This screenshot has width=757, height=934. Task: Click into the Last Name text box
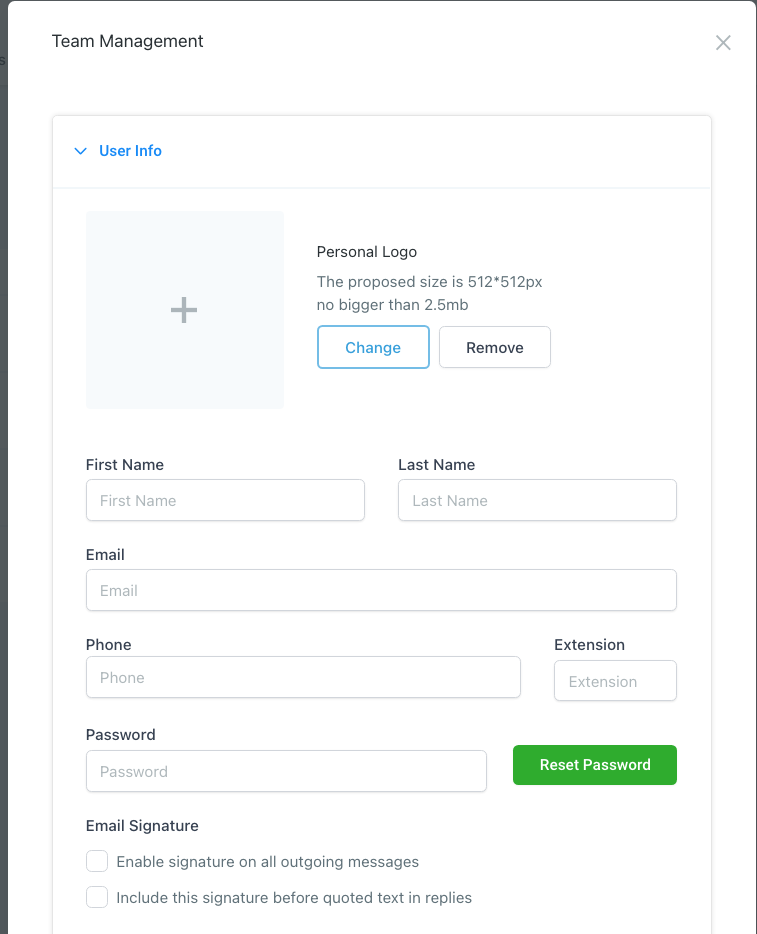point(537,500)
